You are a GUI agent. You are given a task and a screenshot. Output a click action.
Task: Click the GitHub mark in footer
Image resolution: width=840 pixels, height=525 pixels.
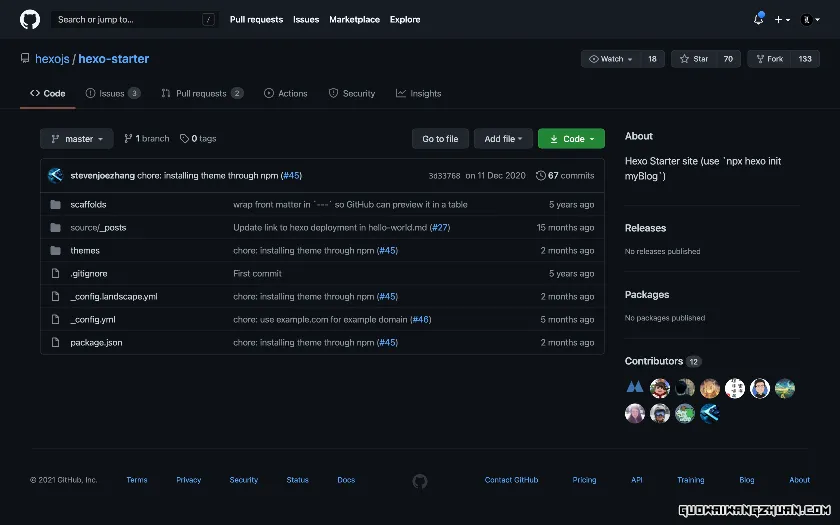tap(420, 481)
